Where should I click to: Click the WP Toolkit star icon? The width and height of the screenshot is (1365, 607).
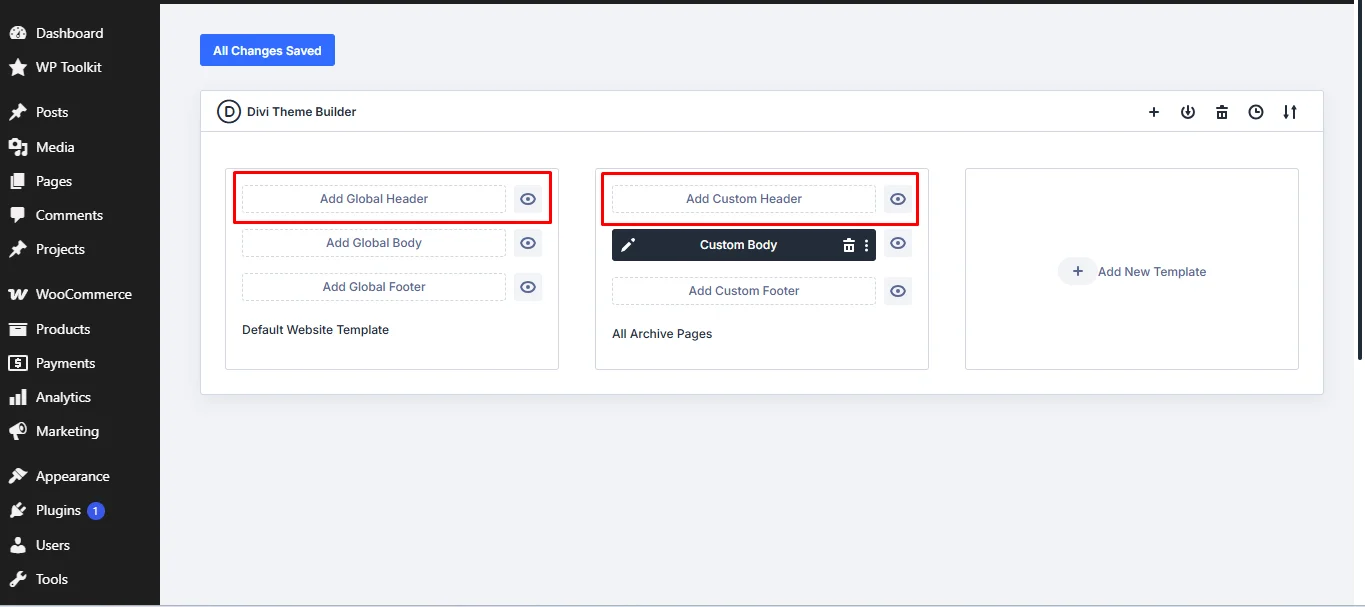click(x=18, y=67)
